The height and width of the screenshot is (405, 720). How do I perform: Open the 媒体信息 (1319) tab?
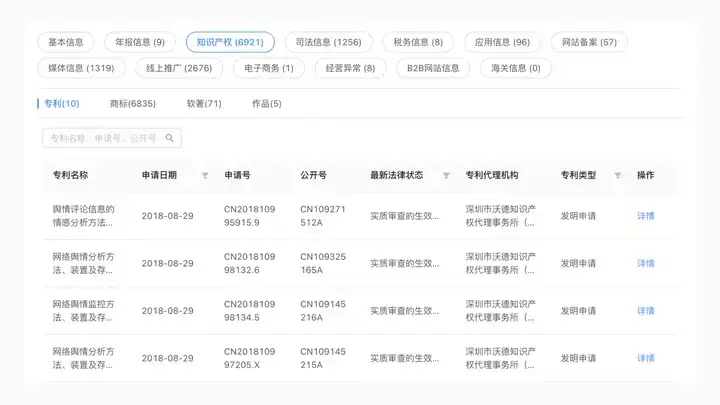(81, 68)
